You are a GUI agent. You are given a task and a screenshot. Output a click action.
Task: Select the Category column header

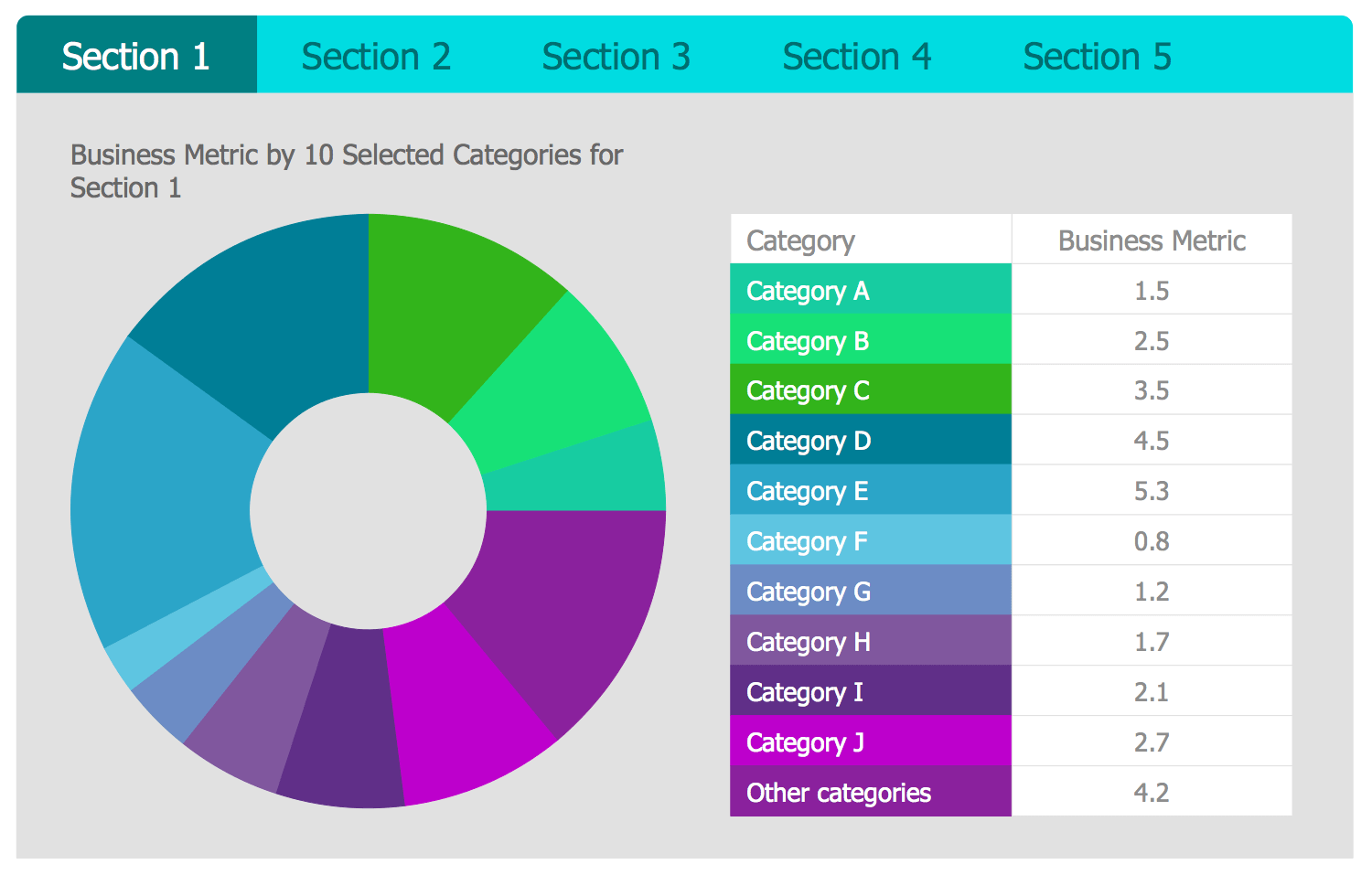(x=870, y=240)
